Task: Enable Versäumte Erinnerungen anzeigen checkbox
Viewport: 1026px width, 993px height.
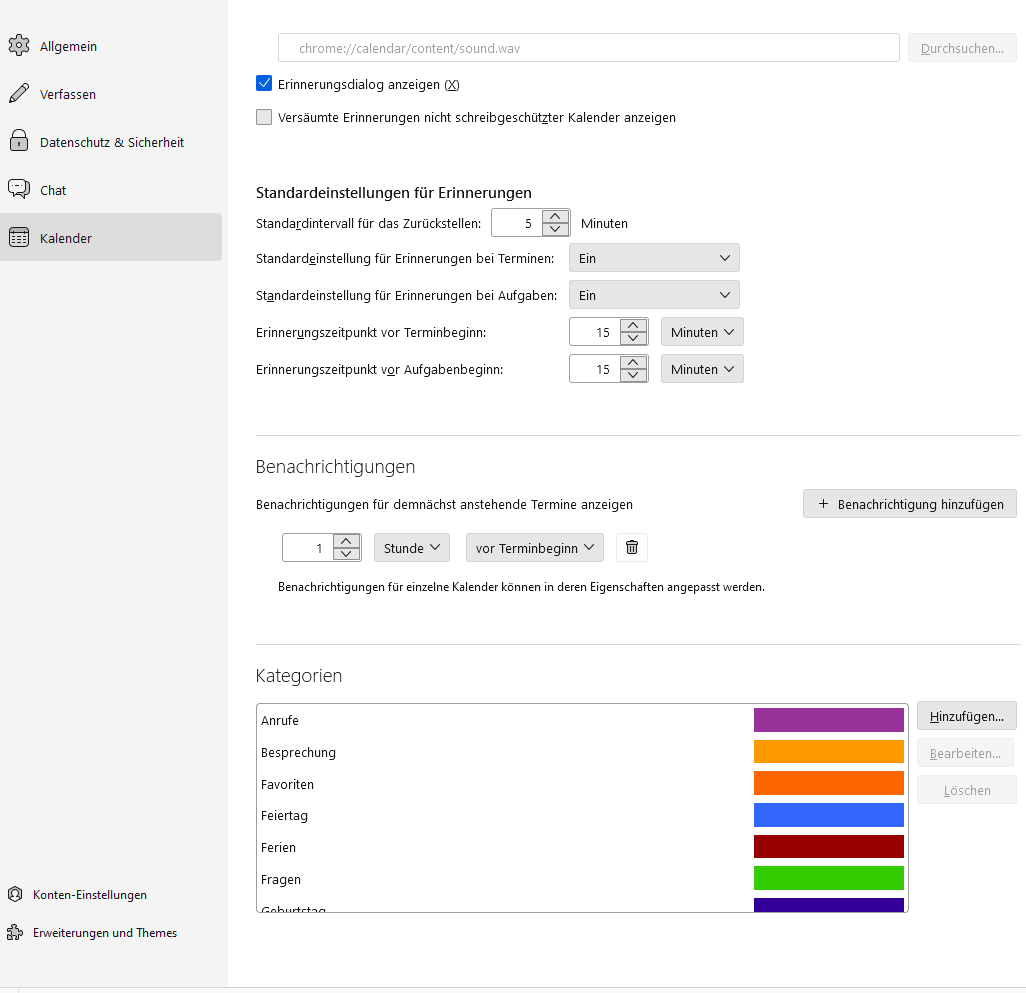Action: 264,117
